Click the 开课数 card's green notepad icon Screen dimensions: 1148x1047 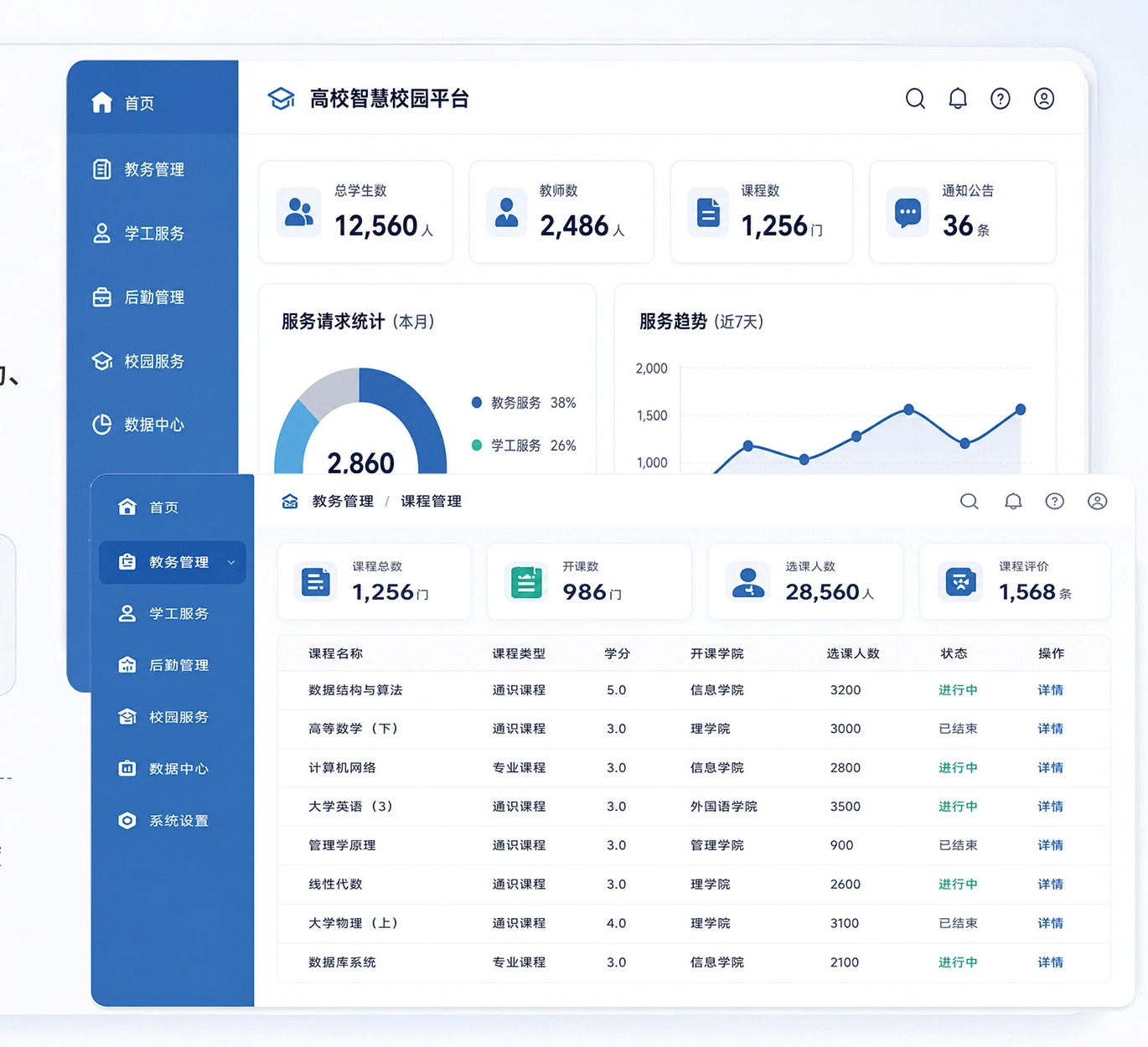526,581
